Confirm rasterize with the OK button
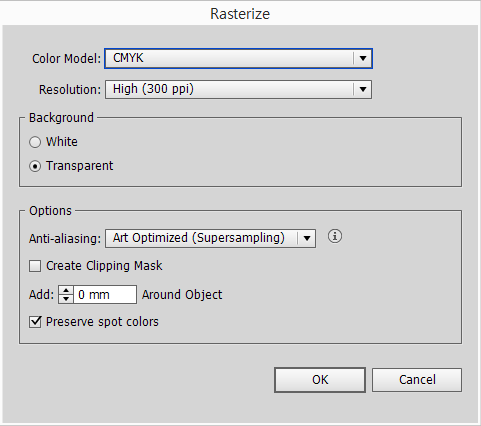 (x=320, y=380)
